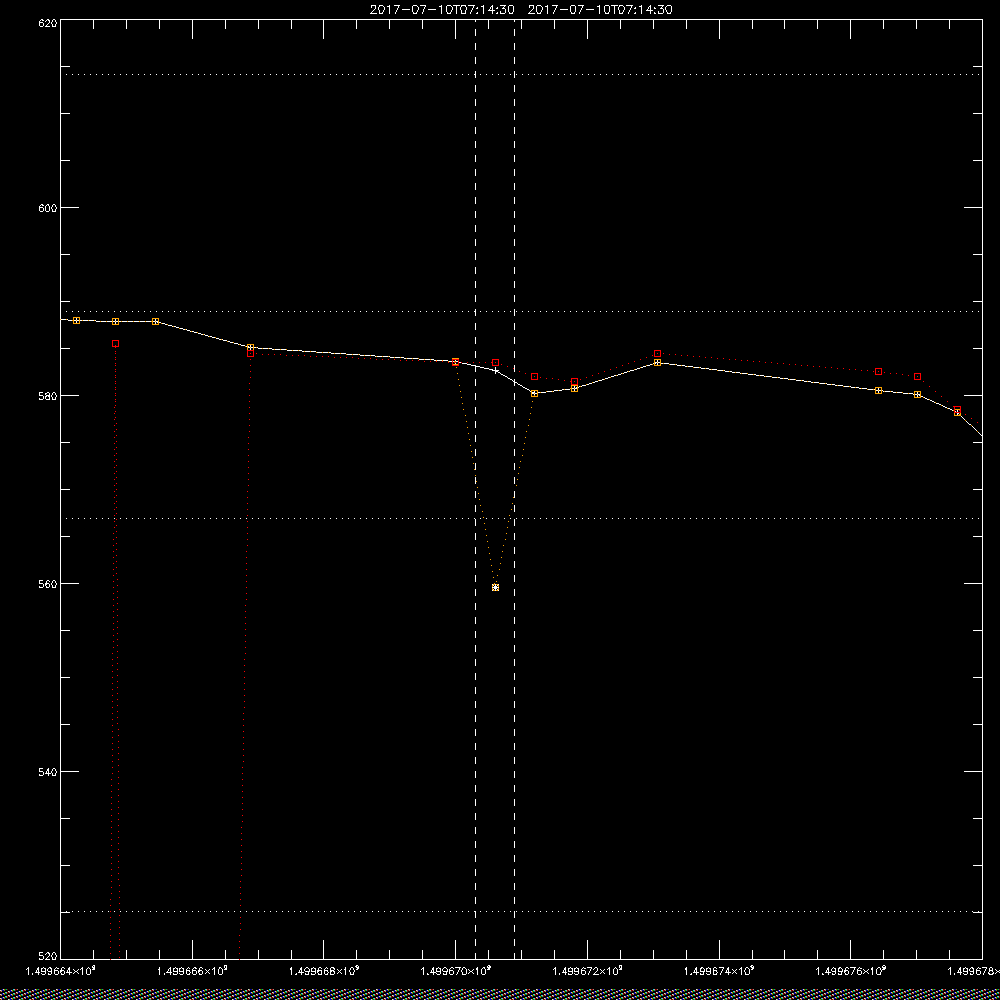Click the x-axis label 1.499670×10⁹
This screenshot has width=1000, height=1000.
pos(456,971)
